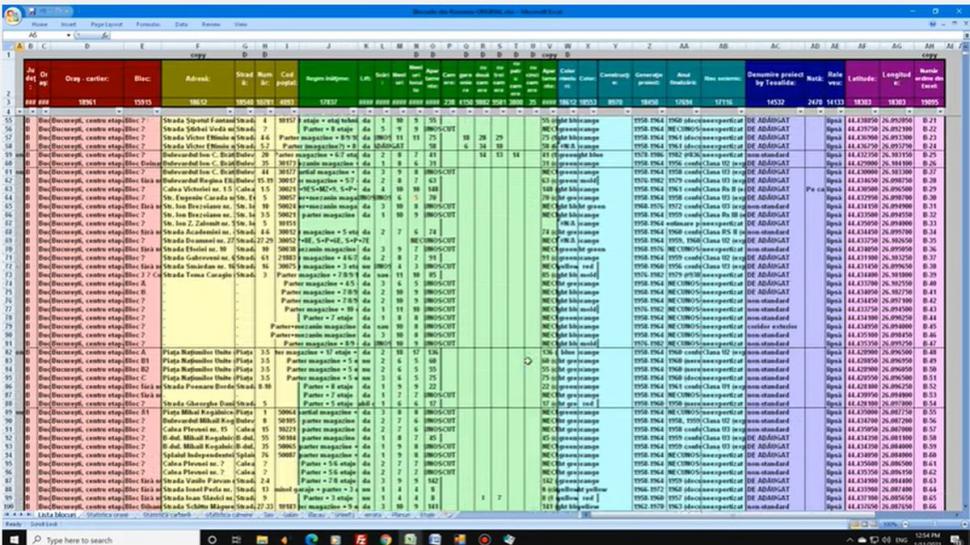
Task: Click the ENG language indicator in system tray
Action: [901, 540]
